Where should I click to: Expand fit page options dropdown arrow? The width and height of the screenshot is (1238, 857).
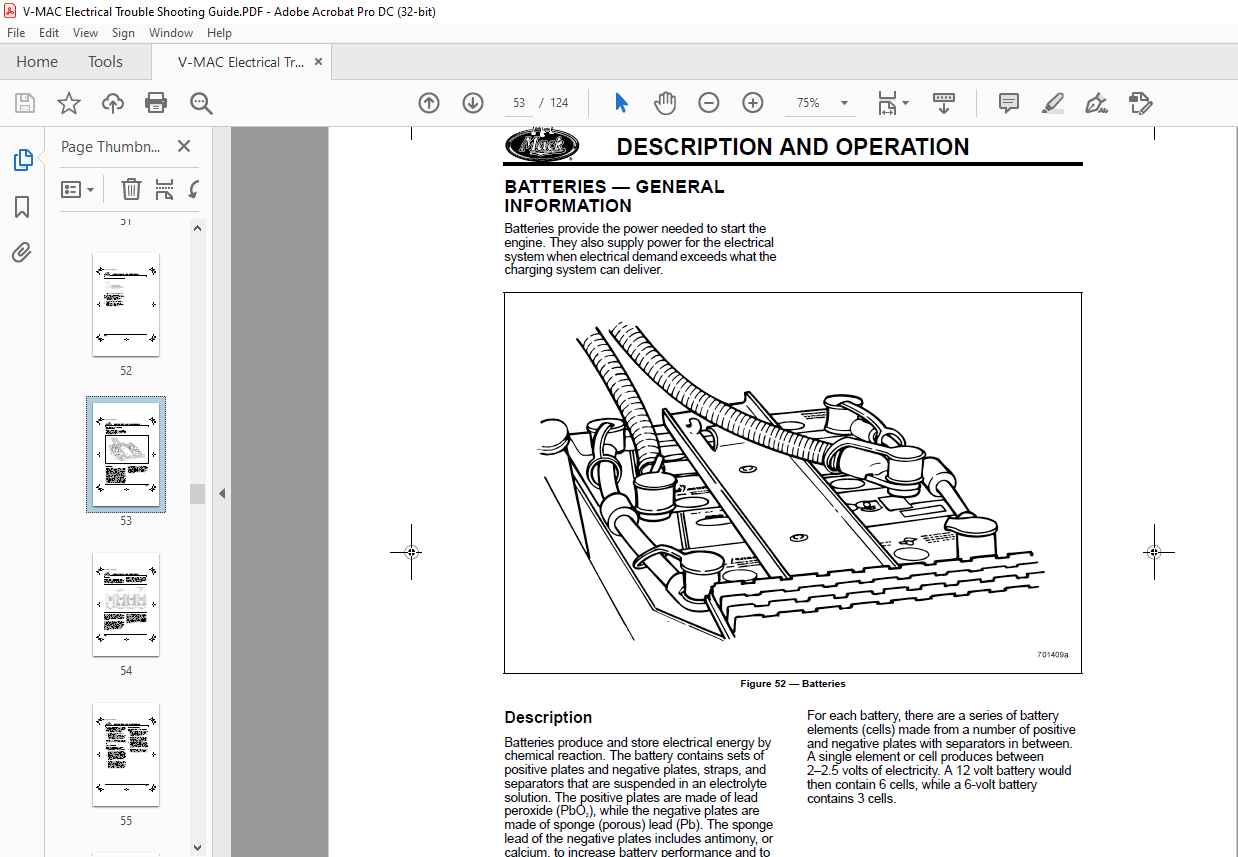pyautogui.click(x=905, y=103)
